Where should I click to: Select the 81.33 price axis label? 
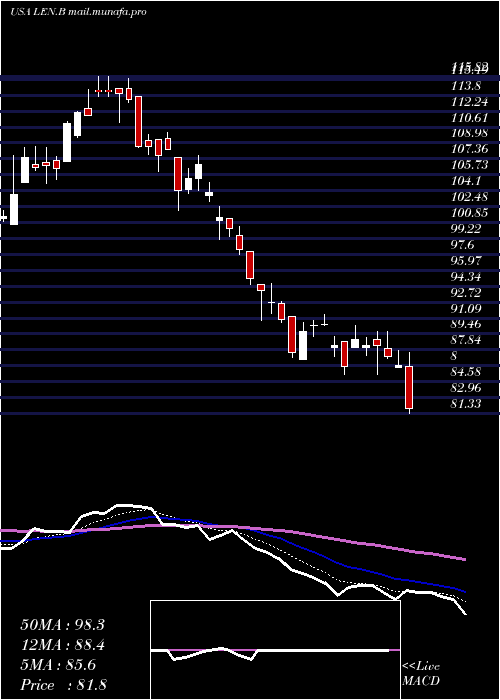466,404
